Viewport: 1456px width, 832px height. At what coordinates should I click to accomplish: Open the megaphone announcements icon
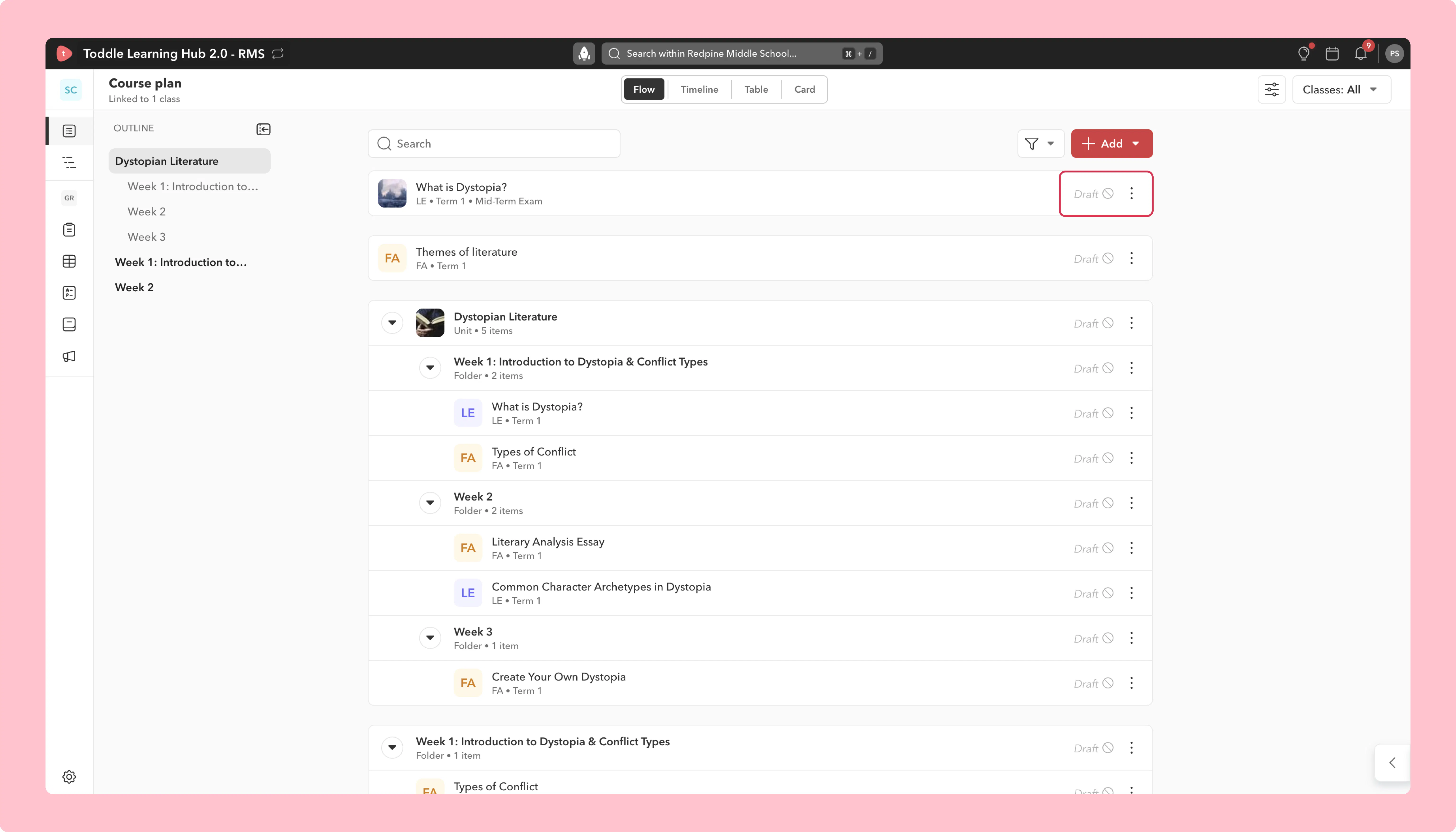click(x=69, y=356)
